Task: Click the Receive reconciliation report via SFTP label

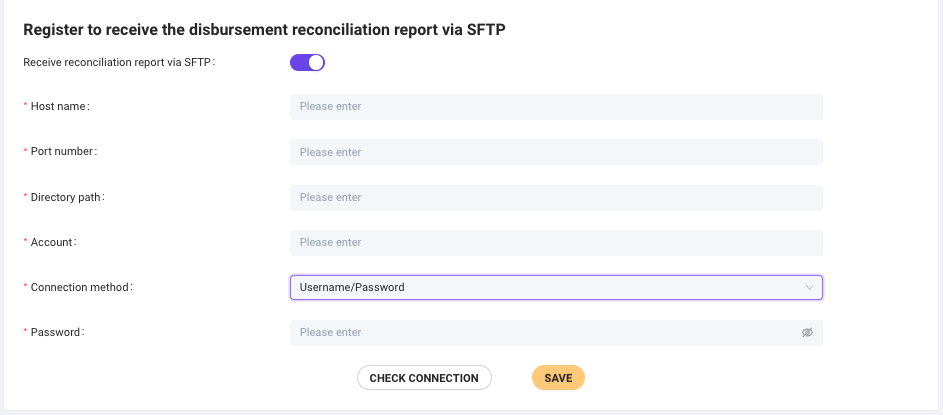Action: click(119, 63)
